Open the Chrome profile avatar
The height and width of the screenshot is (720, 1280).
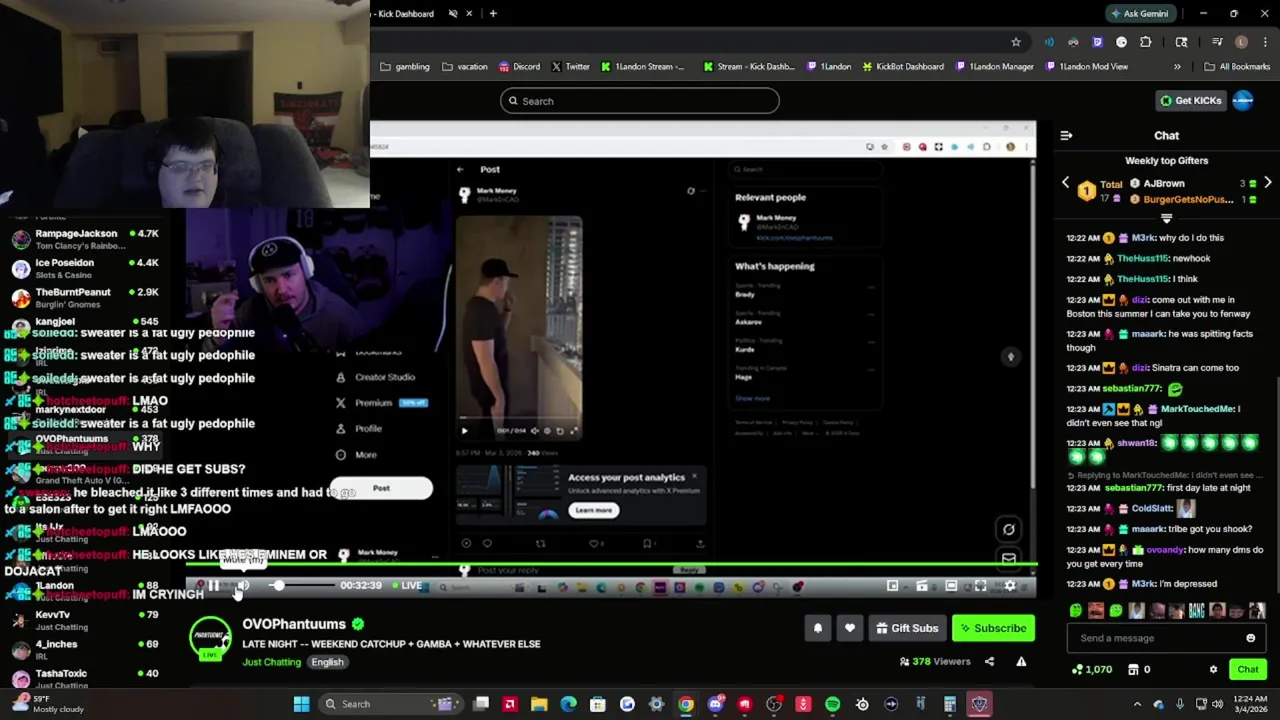pos(1241,42)
